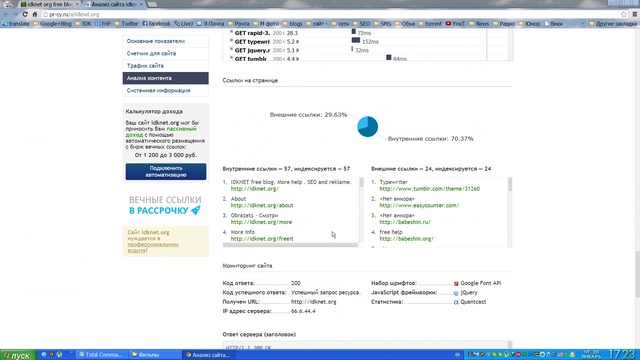Open Вечные ссылки в рассрочку banner

pos(165,205)
